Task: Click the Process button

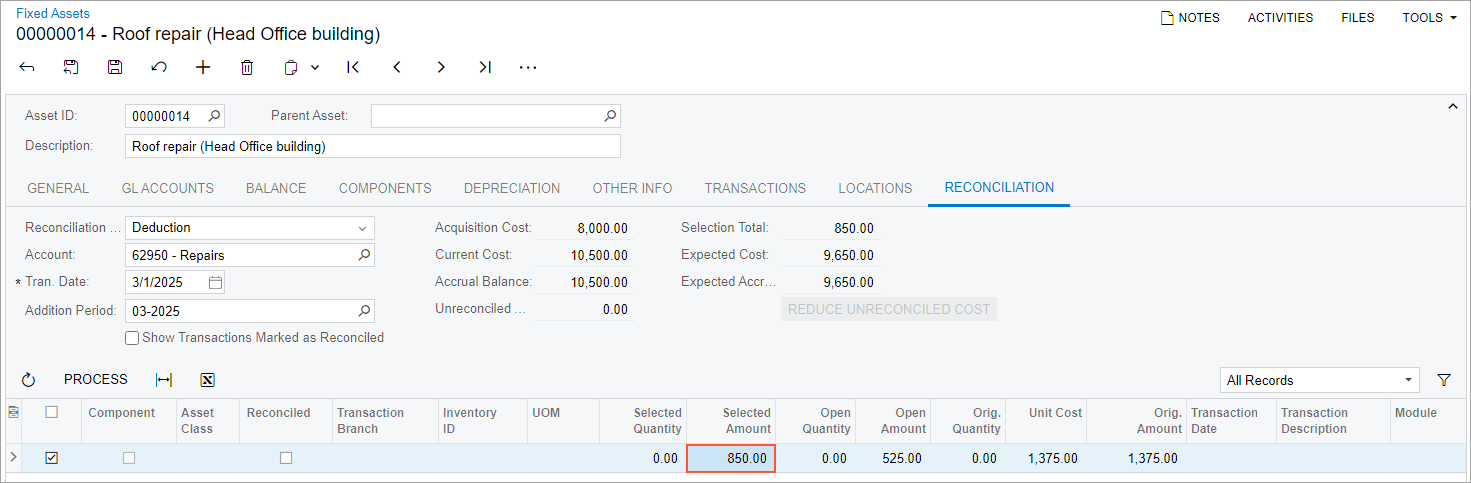Action: [x=96, y=380]
